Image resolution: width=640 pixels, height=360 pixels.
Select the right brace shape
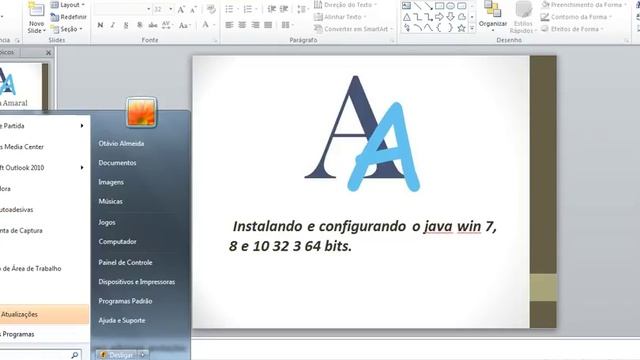(x=450, y=28)
